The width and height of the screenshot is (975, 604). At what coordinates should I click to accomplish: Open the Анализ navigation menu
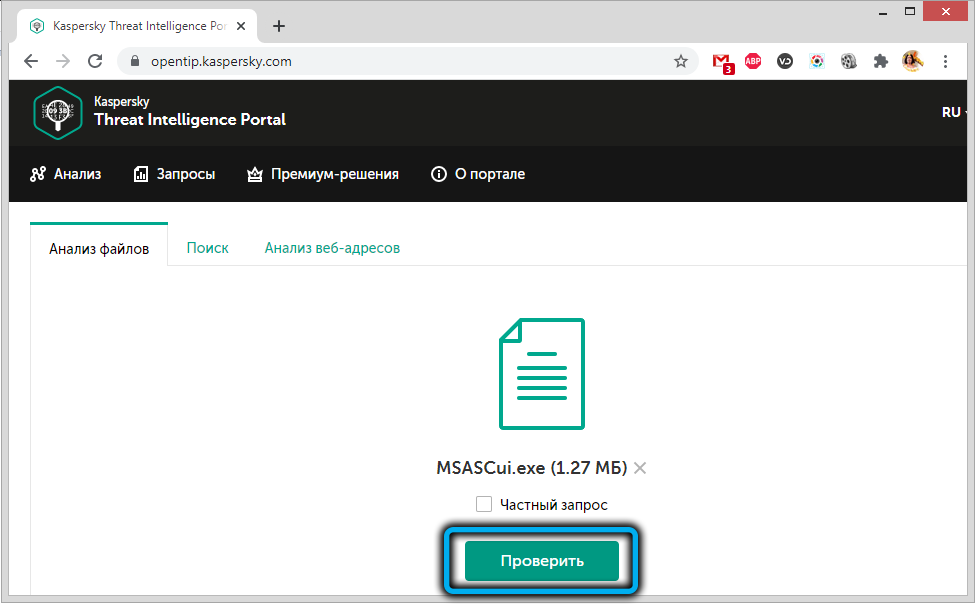point(66,174)
